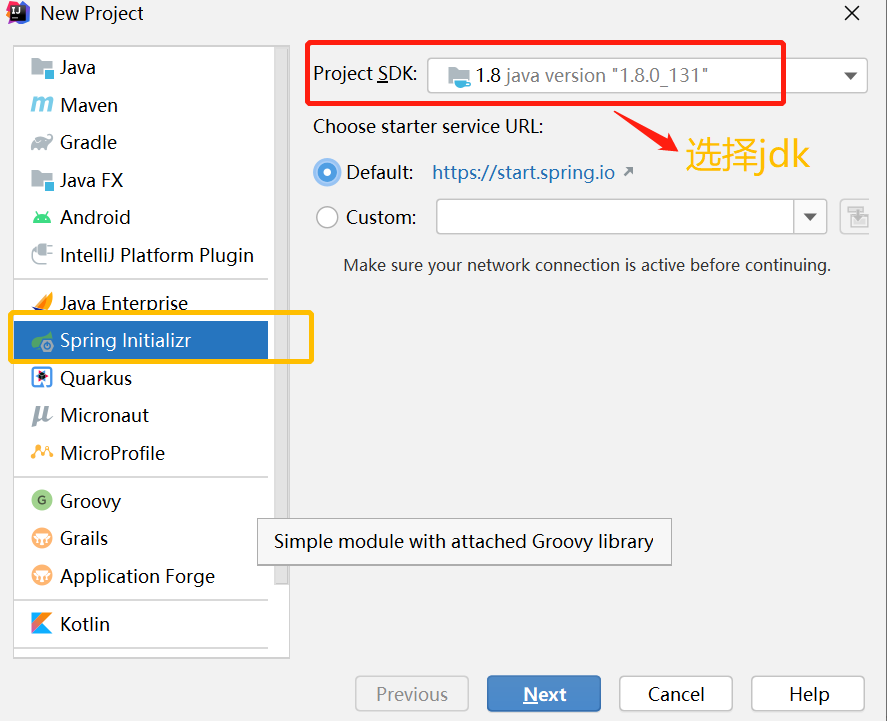The width and height of the screenshot is (887, 721).
Task: Select Android in the list
Action: [141, 218]
